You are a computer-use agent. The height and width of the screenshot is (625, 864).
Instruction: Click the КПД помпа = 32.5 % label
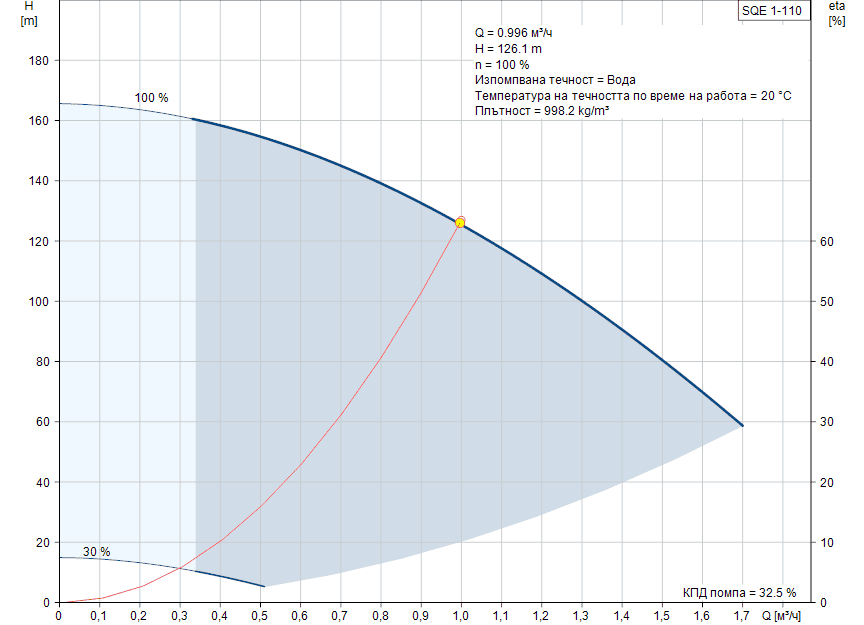tap(739, 591)
